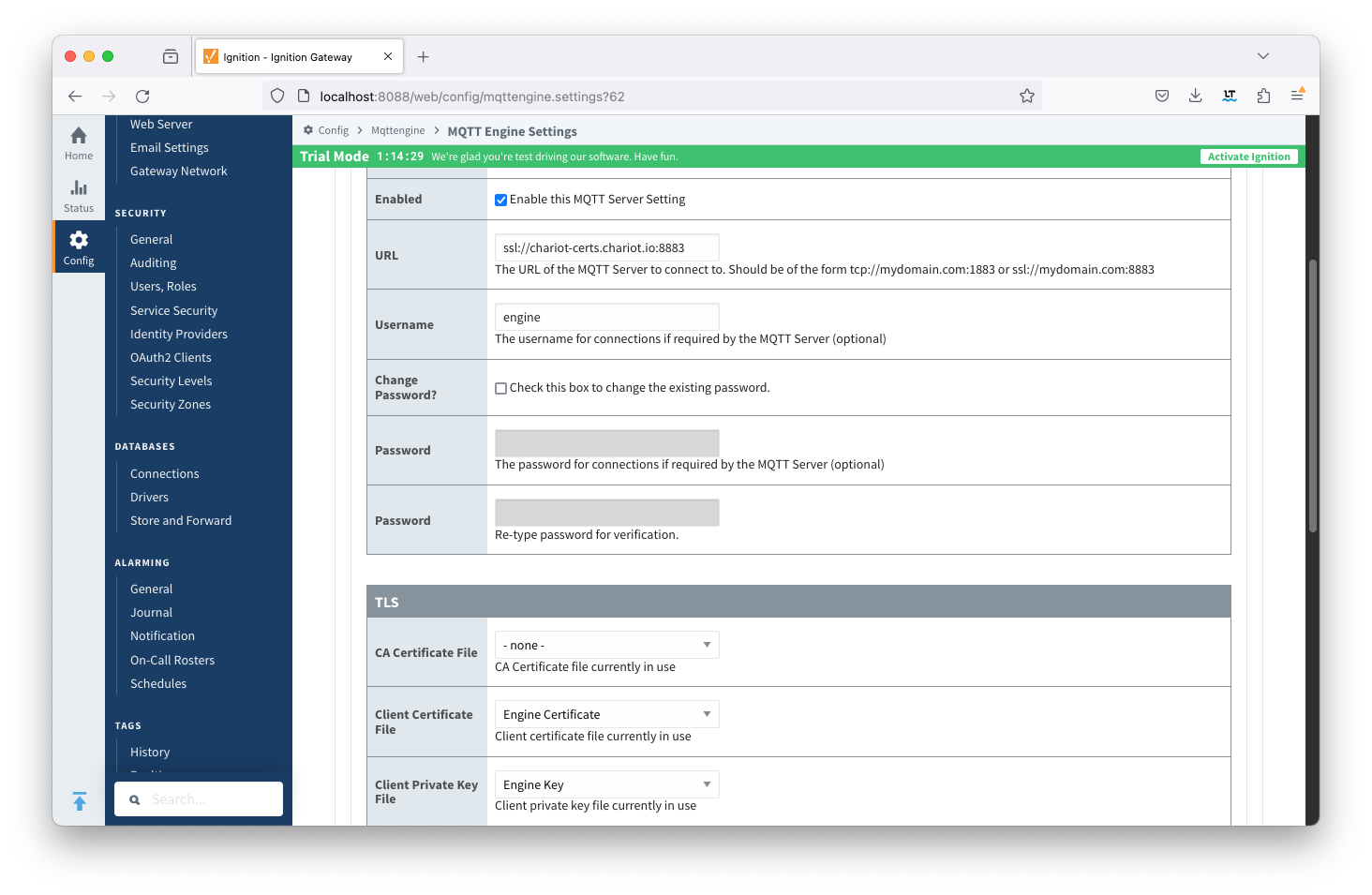Open the CA Certificate File dropdown

[607, 645]
